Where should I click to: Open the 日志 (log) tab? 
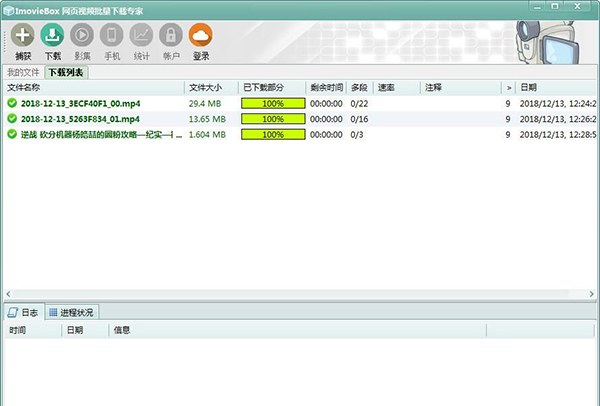coord(24,312)
